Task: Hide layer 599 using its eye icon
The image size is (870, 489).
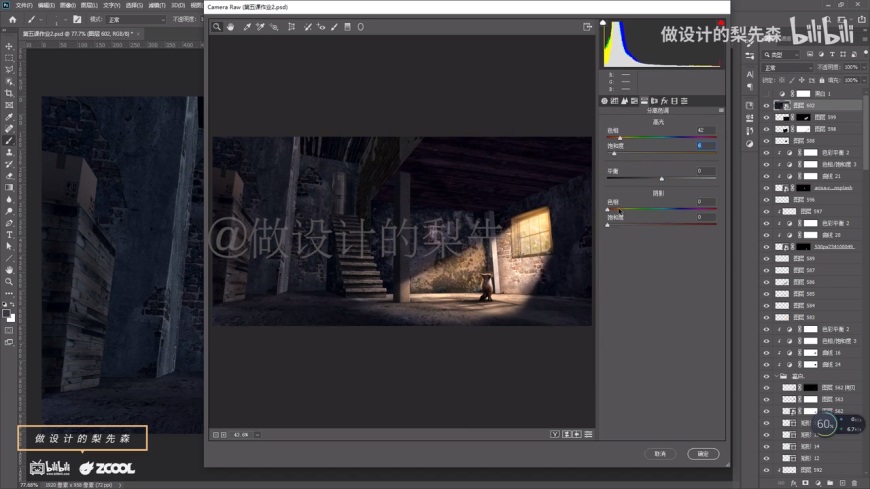Action: point(766,117)
